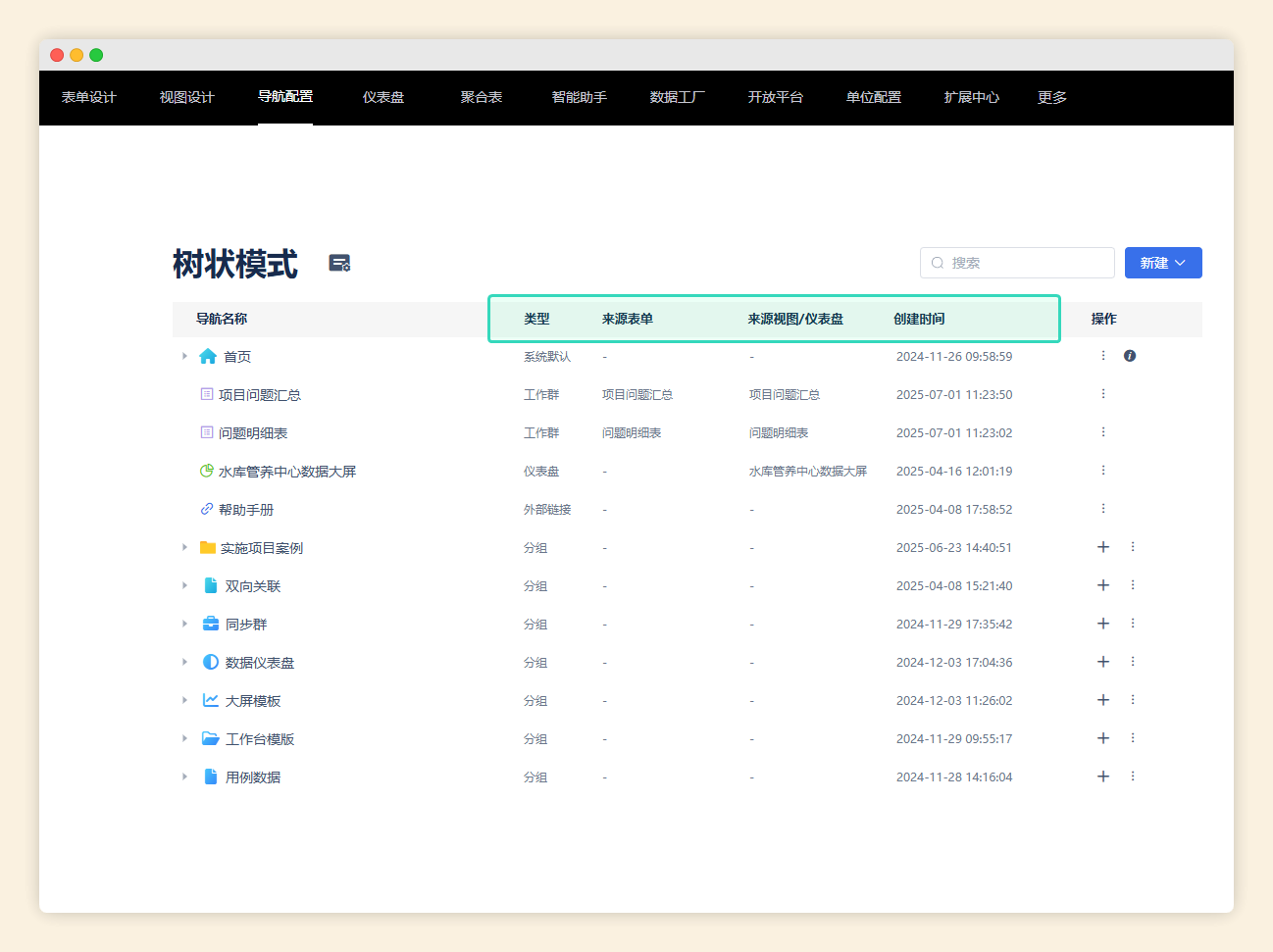The image size is (1273, 952).
Task: Click the pie chart icon for 水库管养中心数据大屏
Action: tap(207, 471)
